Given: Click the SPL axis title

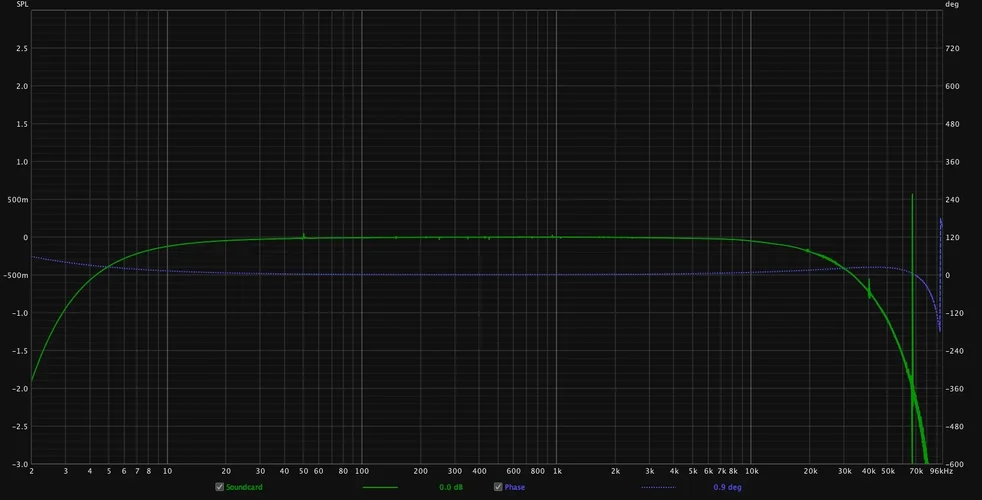Looking at the screenshot, I should coord(23,4).
